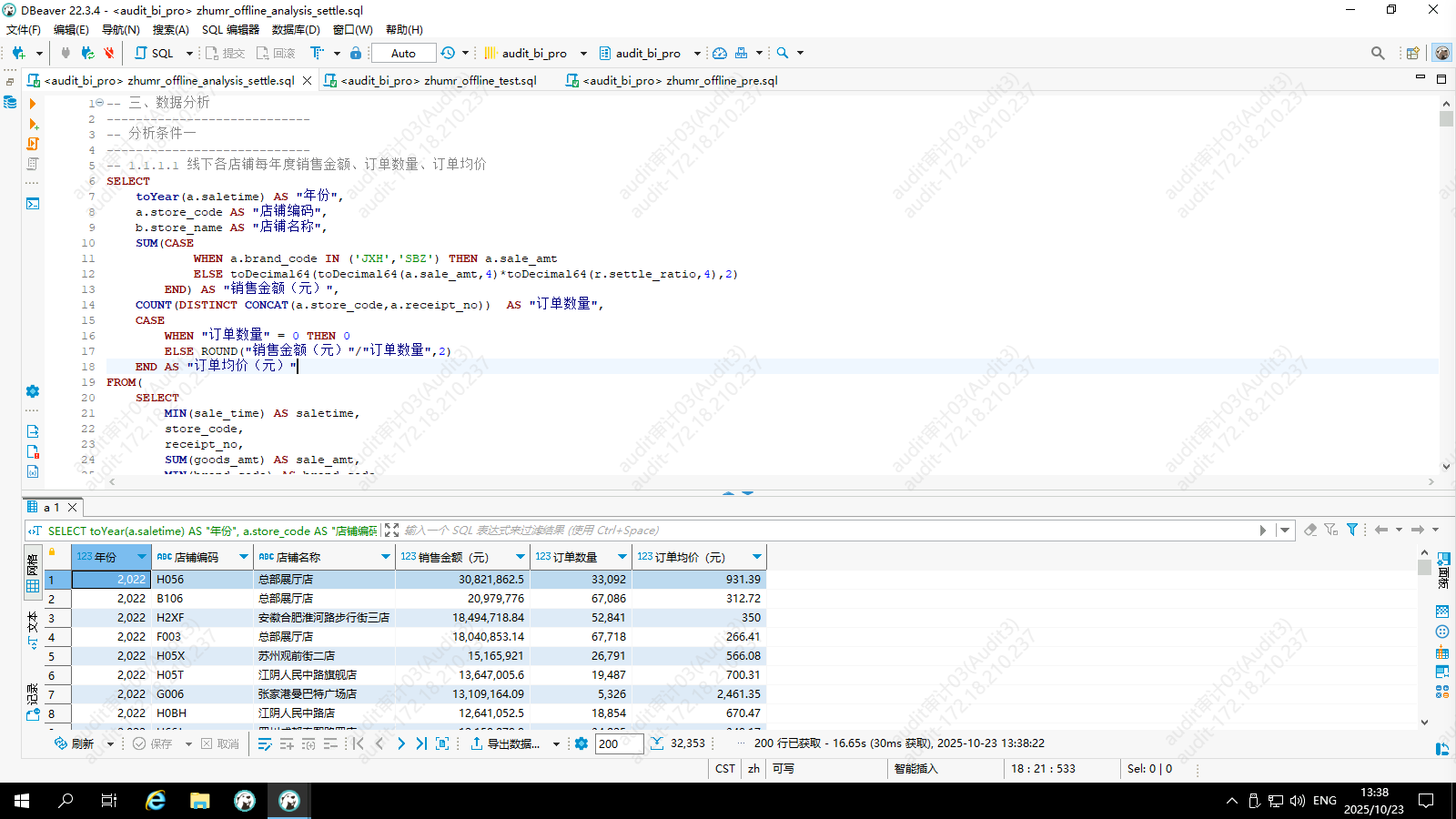
Task: Open the database dashboard gauge icon
Action: tap(719, 53)
